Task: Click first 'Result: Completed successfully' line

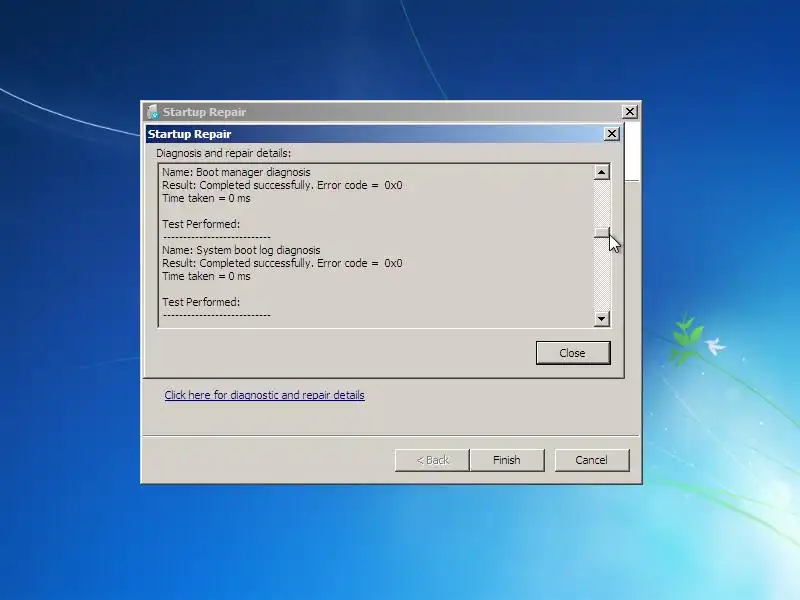Action: coord(282,185)
